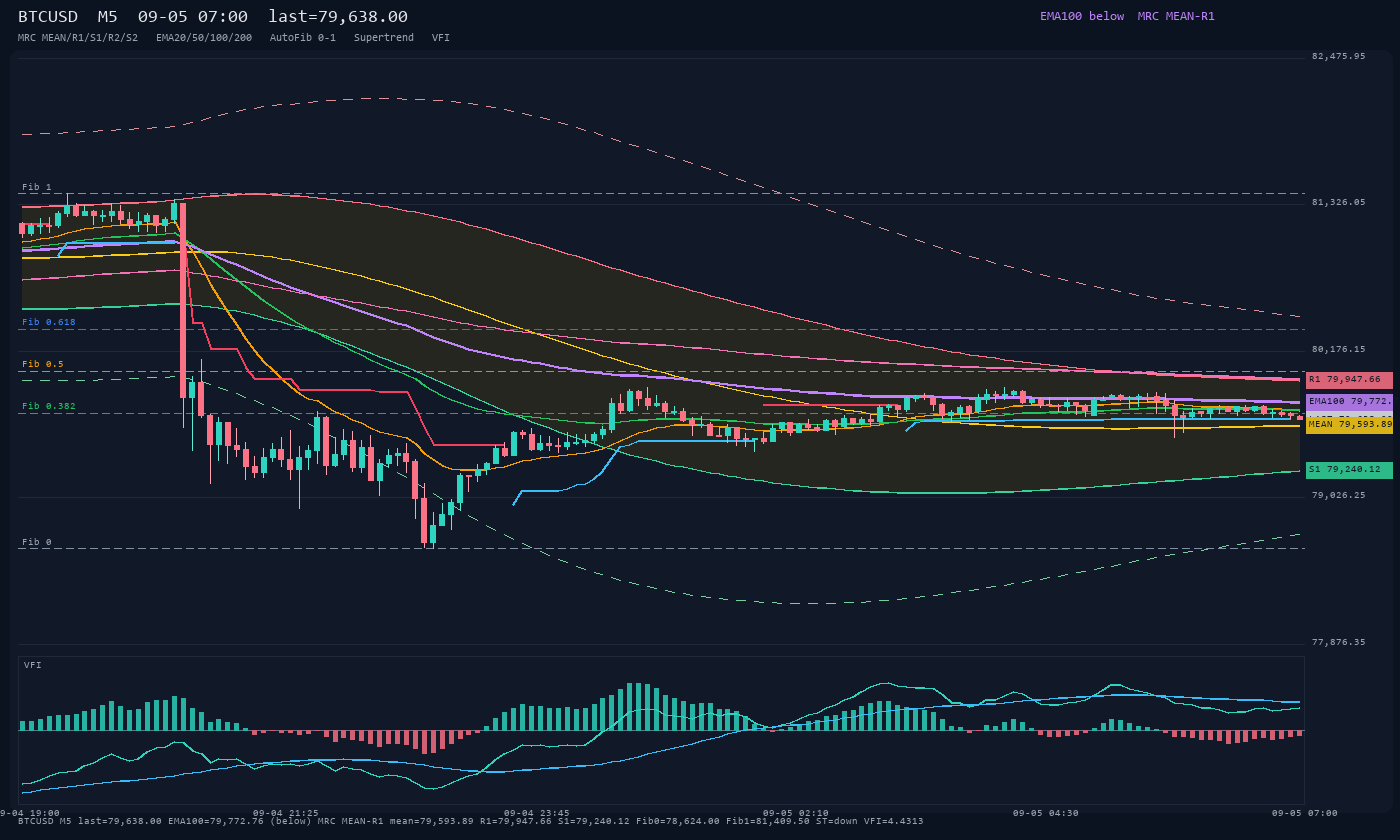Click the VFI entry in the indicator legend
1400x840 pixels.
coord(441,38)
